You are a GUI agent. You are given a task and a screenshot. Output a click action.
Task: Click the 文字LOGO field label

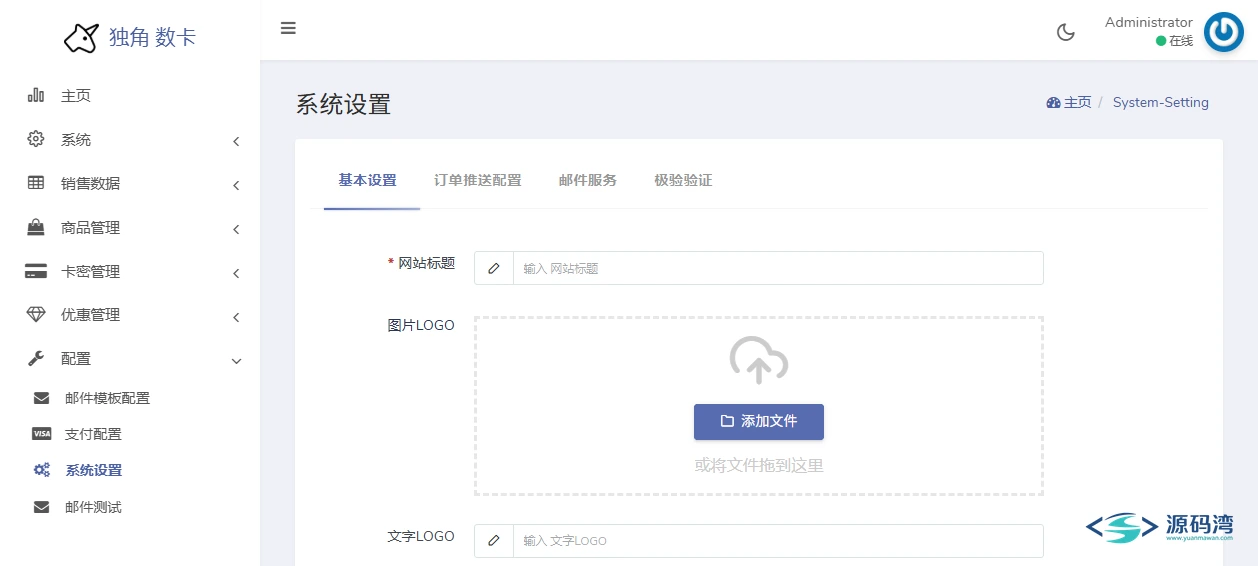(421, 536)
